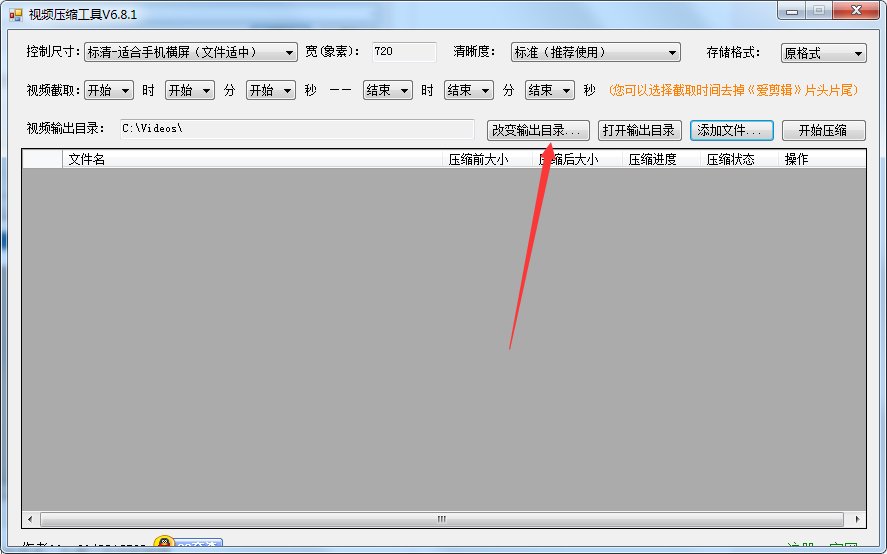Click the width pixel field showing 720

[404, 51]
